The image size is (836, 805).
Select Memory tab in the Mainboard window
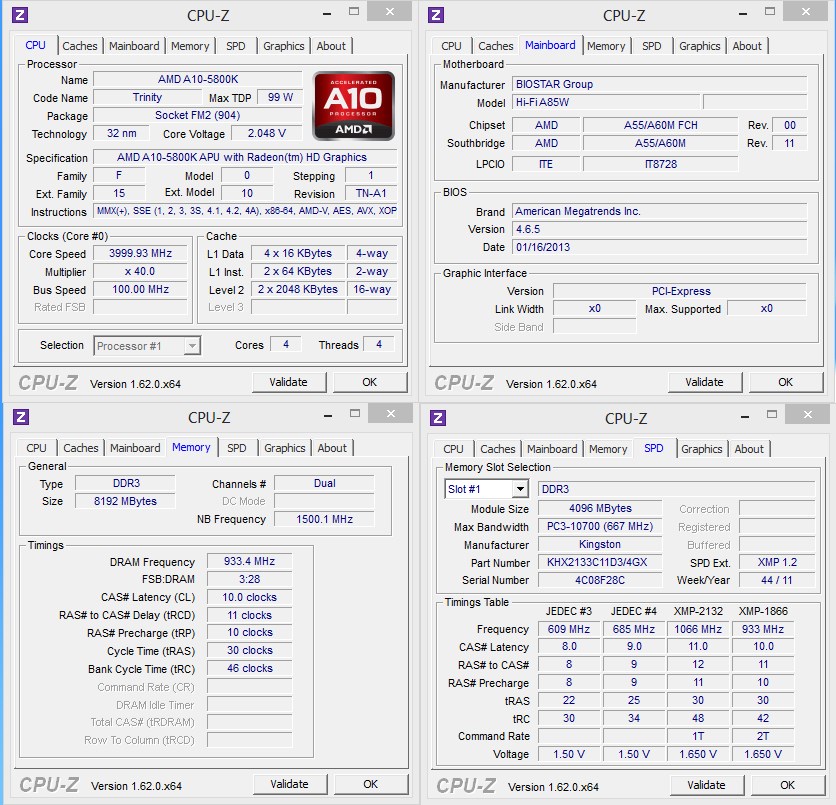[606, 46]
